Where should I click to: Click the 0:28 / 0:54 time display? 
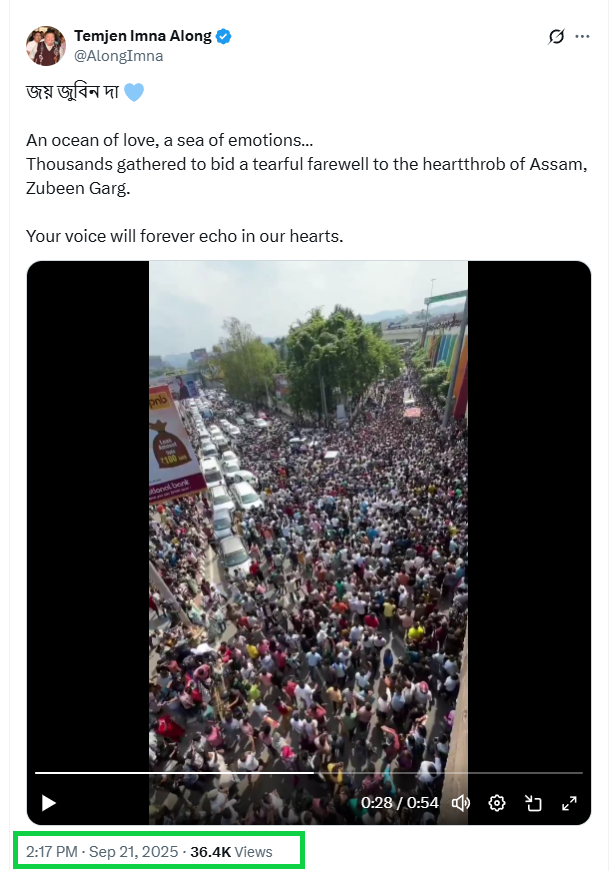(x=400, y=802)
